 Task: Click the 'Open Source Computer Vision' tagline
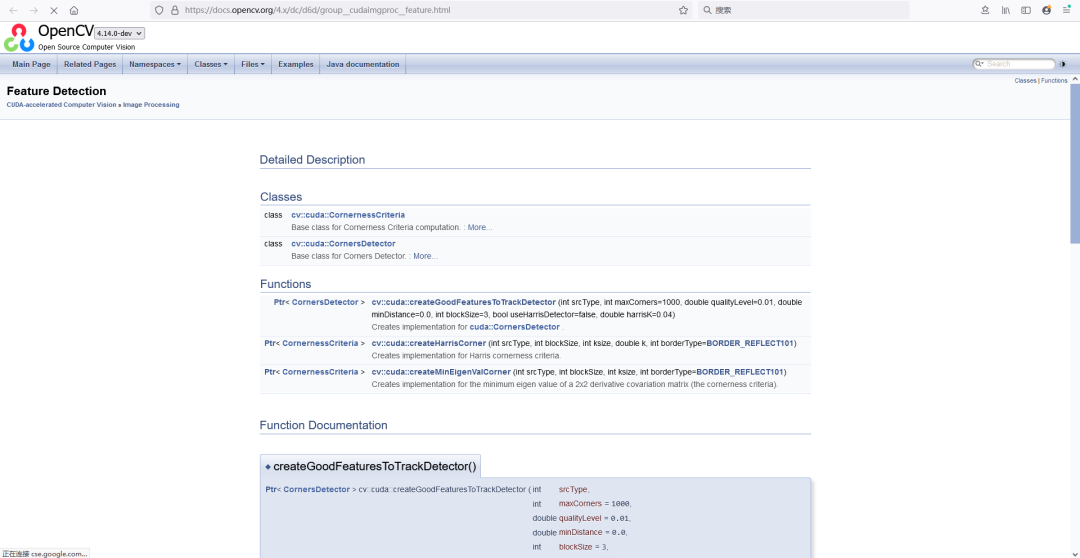pyautogui.click(x=87, y=47)
